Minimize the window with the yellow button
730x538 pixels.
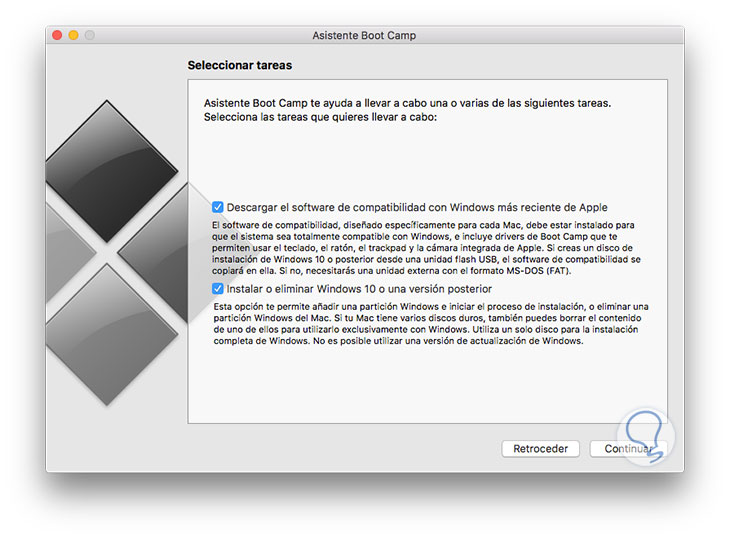coord(74,35)
